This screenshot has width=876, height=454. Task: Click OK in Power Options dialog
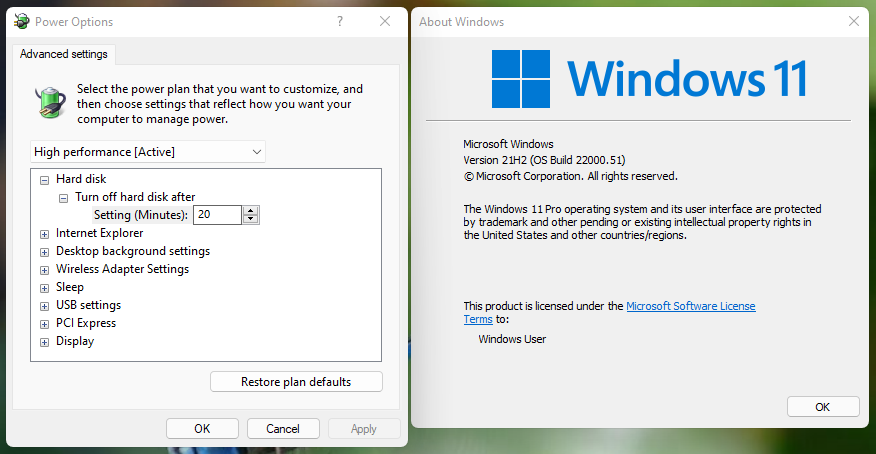pyautogui.click(x=202, y=428)
